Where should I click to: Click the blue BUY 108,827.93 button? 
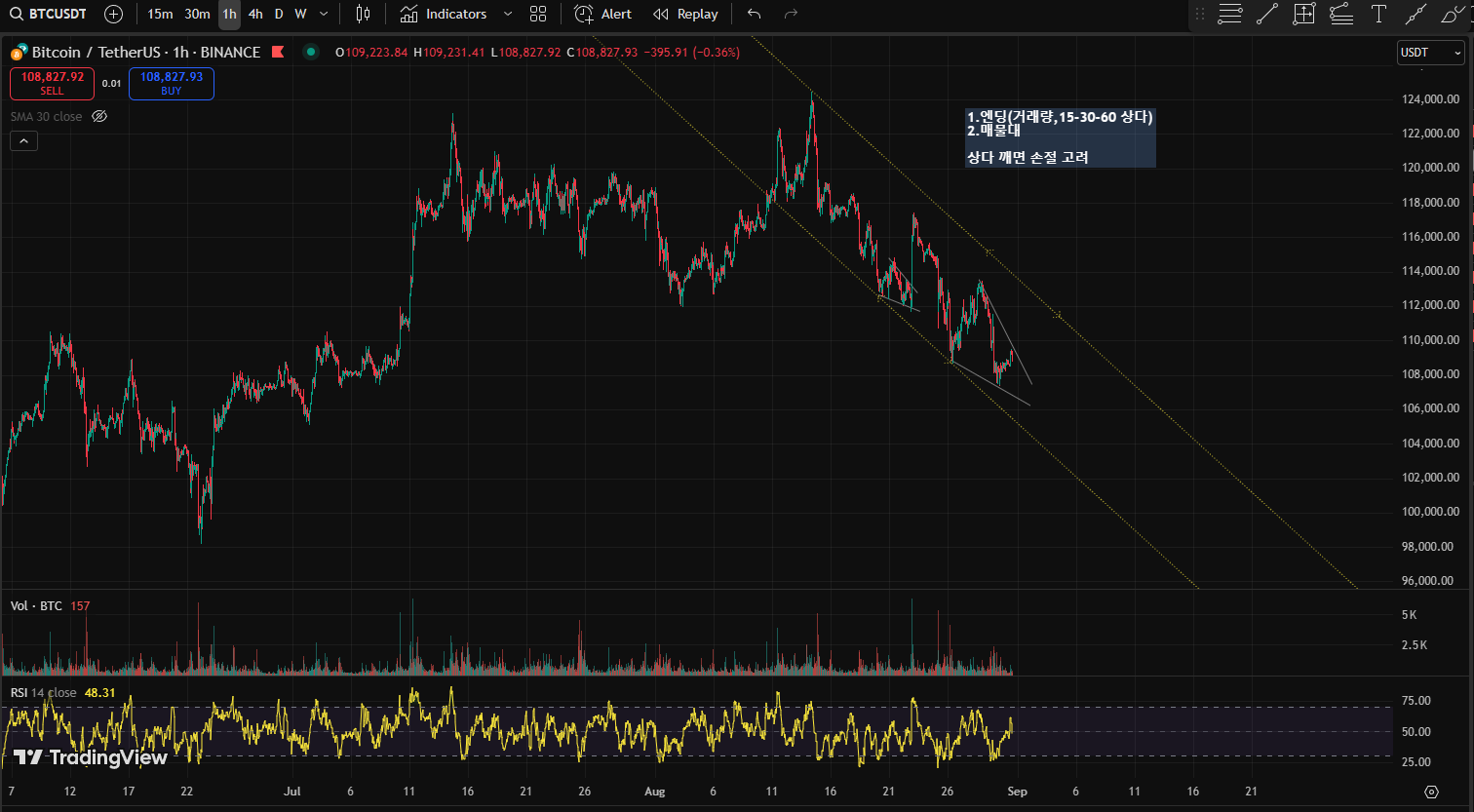coord(172,83)
